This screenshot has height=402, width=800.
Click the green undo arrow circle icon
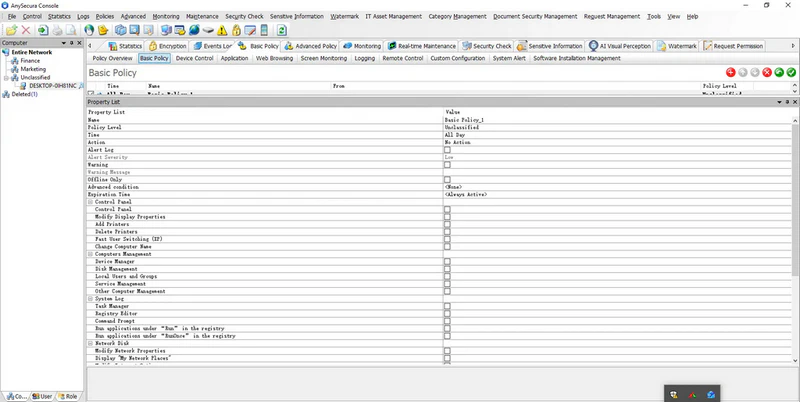pyautogui.click(x=779, y=72)
